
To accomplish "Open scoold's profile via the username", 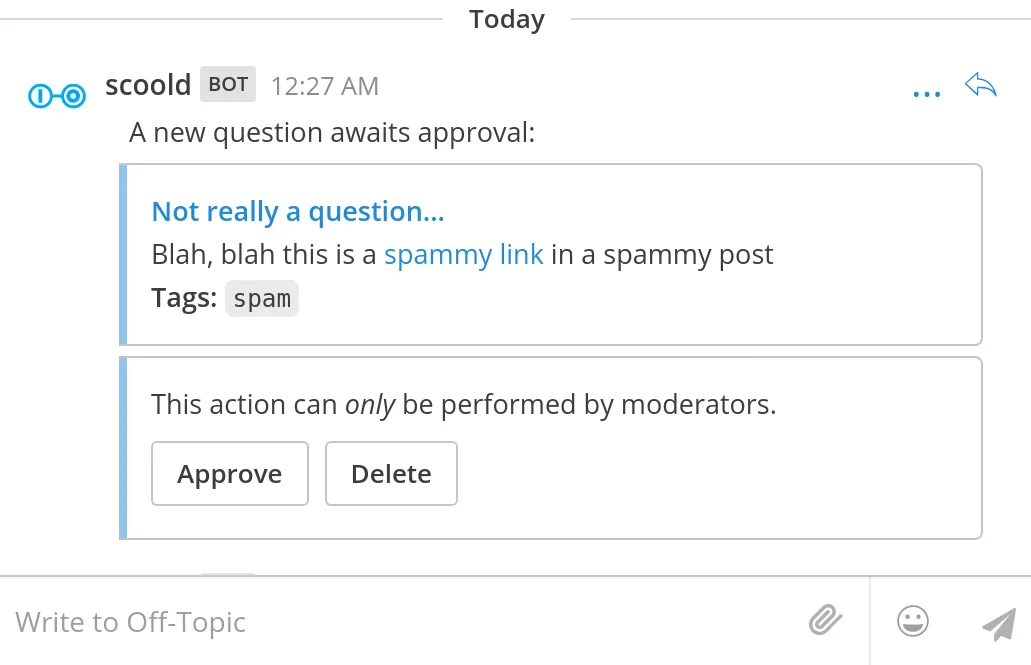I will [x=148, y=85].
